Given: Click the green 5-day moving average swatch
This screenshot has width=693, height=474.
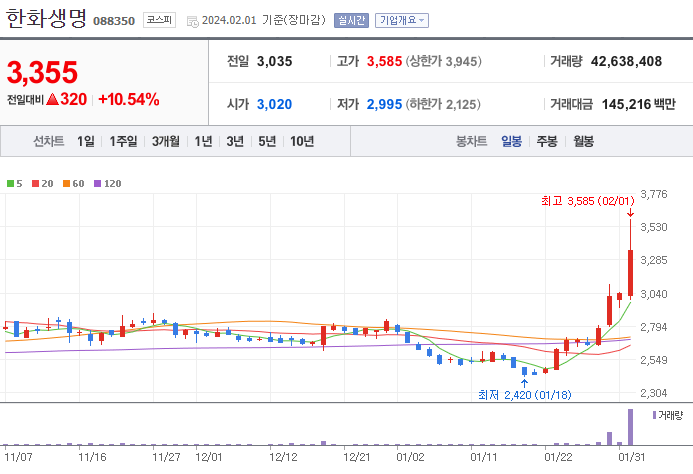Looking at the screenshot, I should tap(11, 183).
